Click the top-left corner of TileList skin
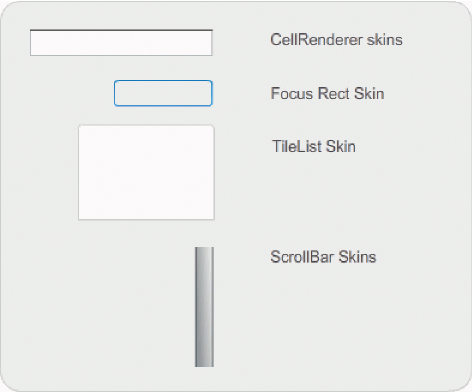 (79, 126)
